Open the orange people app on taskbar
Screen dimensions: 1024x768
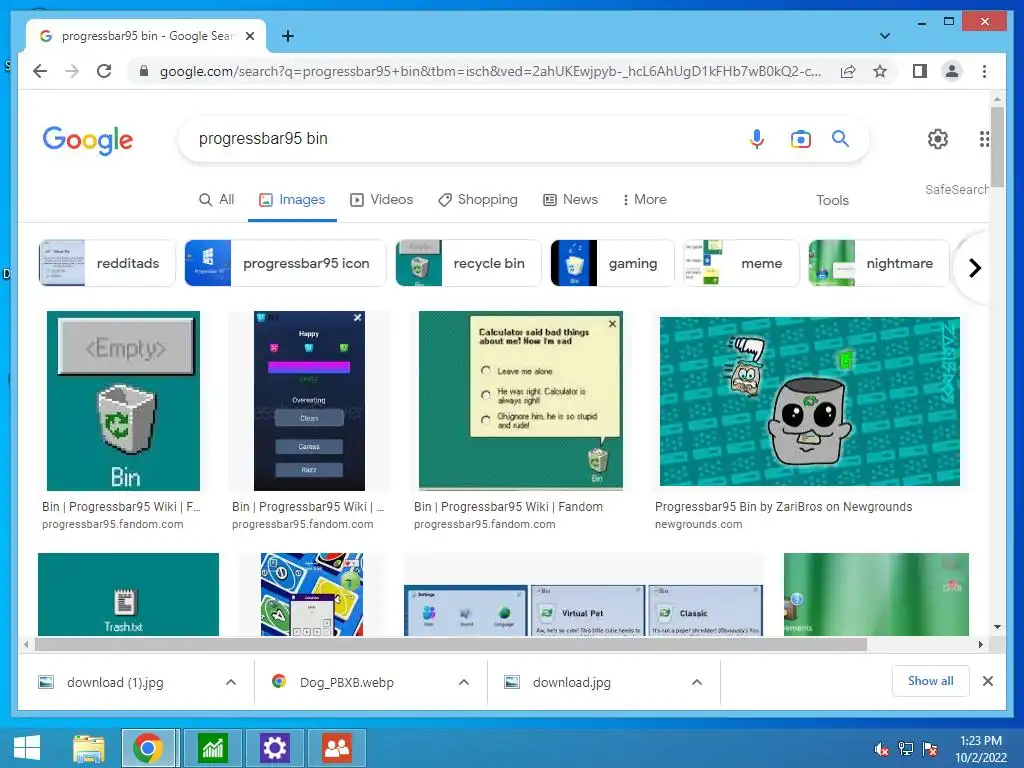click(x=337, y=748)
